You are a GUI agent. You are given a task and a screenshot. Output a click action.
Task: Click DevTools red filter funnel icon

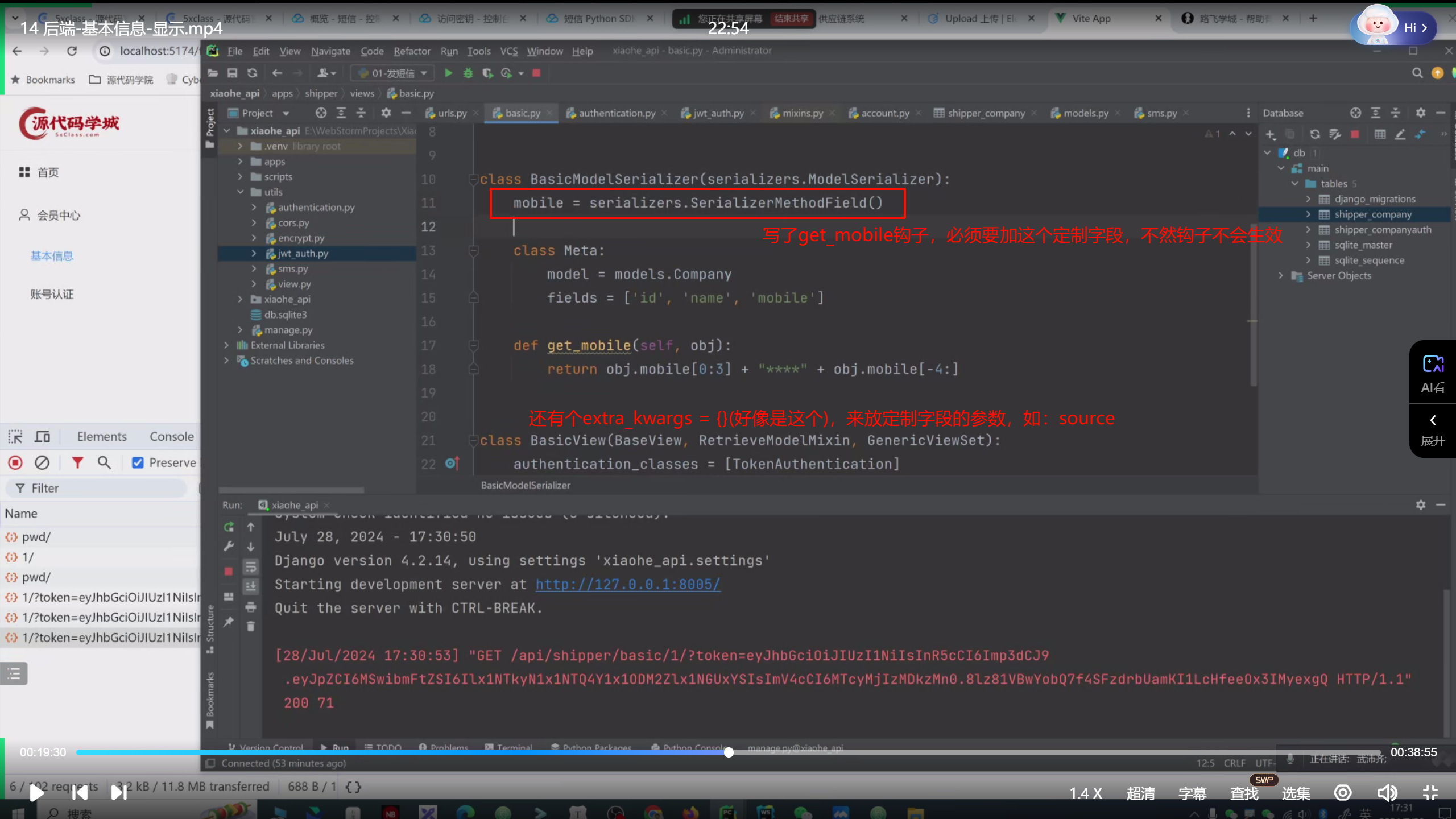77,463
